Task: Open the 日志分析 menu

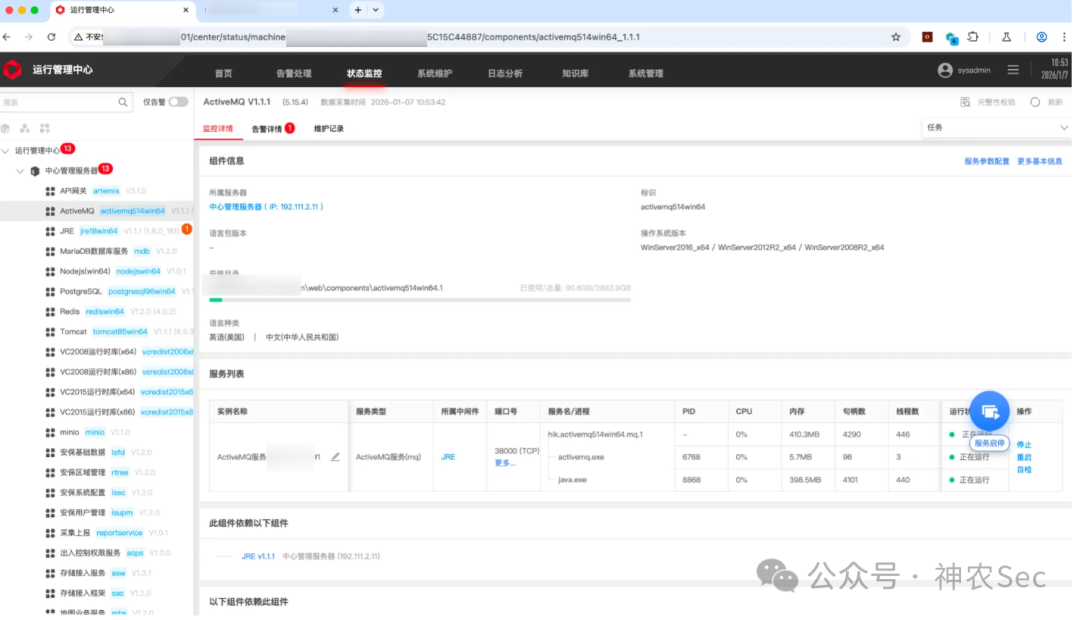Action: pos(505,73)
